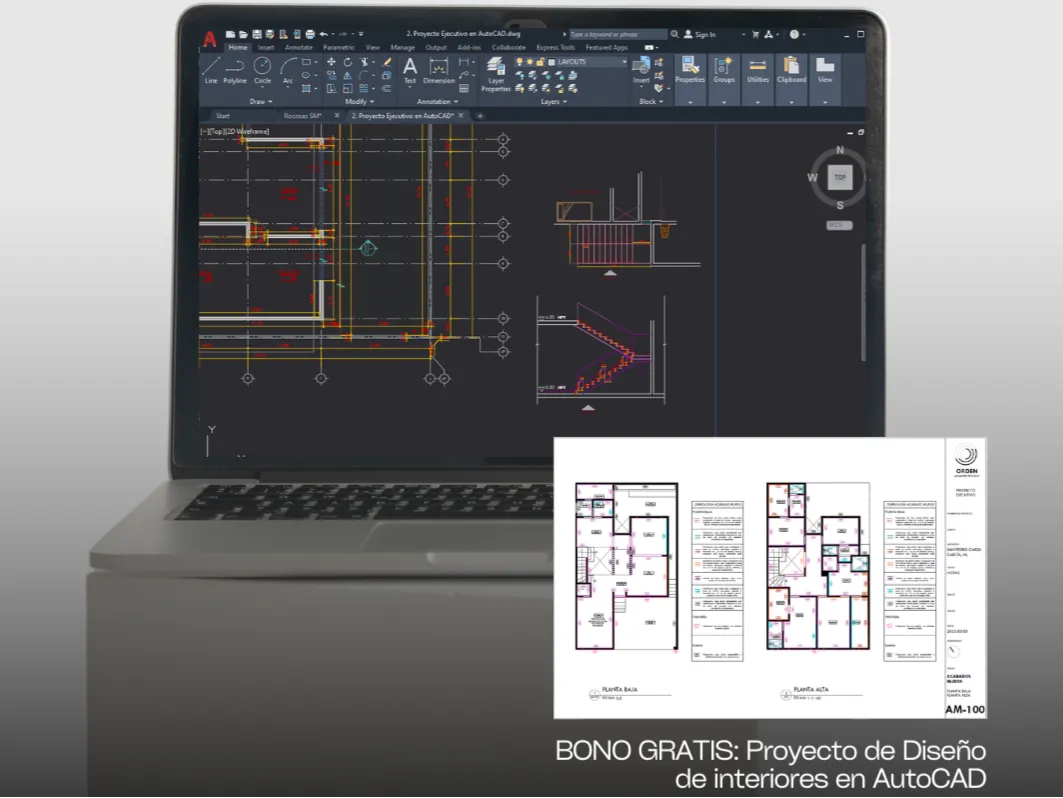
Task: Select the Rectangle tool
Action: click(x=306, y=62)
